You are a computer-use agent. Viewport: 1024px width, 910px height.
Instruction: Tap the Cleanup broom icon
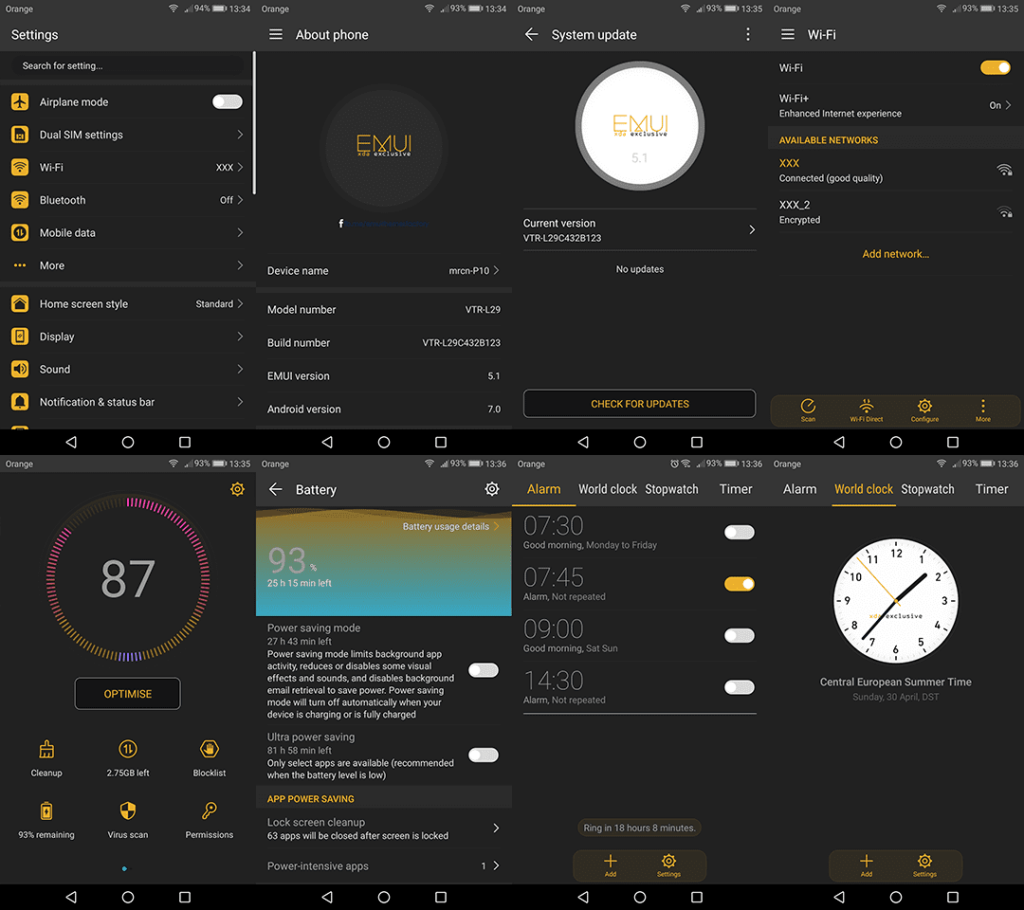tap(46, 750)
